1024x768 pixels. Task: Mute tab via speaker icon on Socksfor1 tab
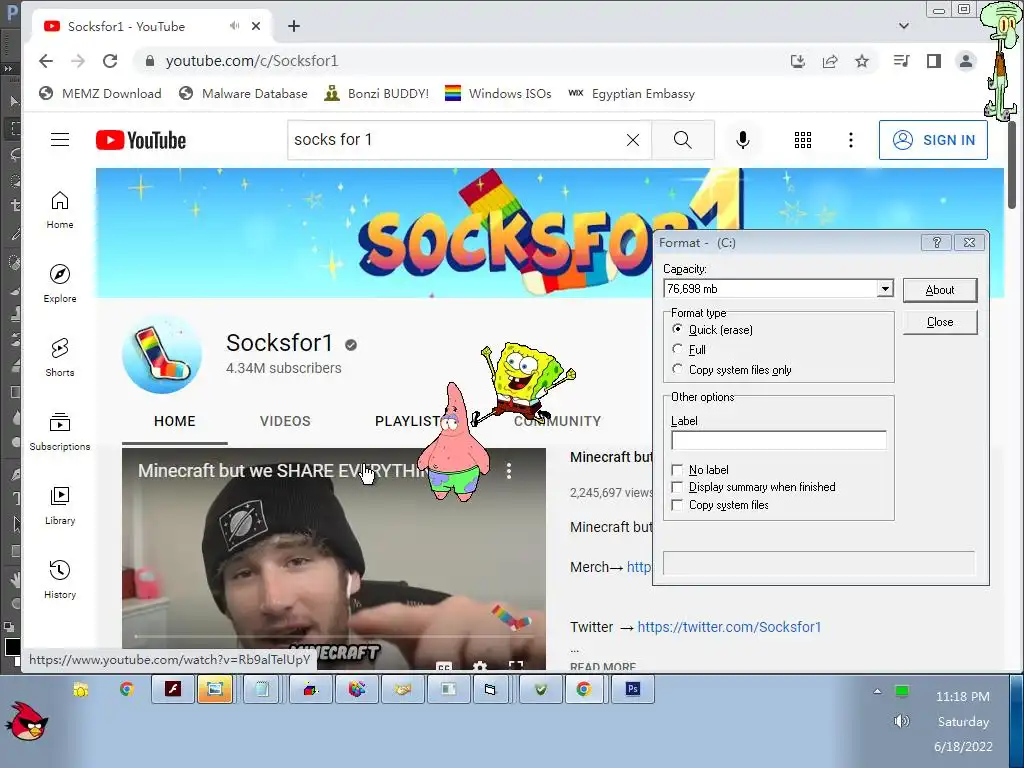(234, 26)
